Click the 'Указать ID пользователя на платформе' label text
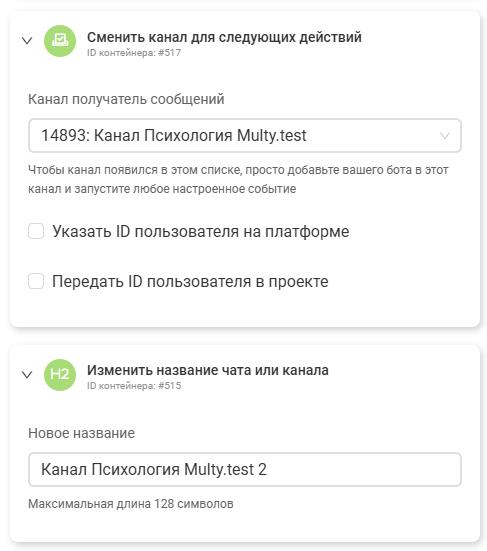This screenshot has height=551, width=487. (x=201, y=231)
